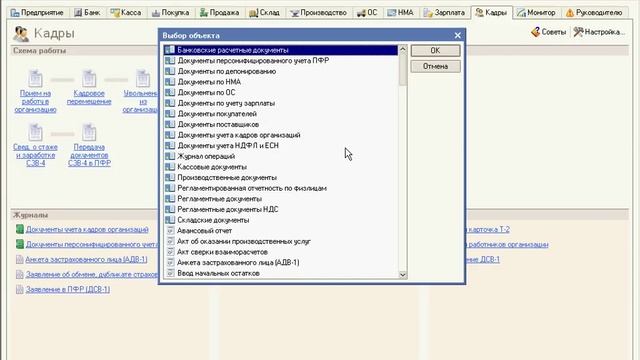640x360 pixels.
Task: Open 'Заявление в ПФР (ДСВ-1)' link
Action: (68, 289)
